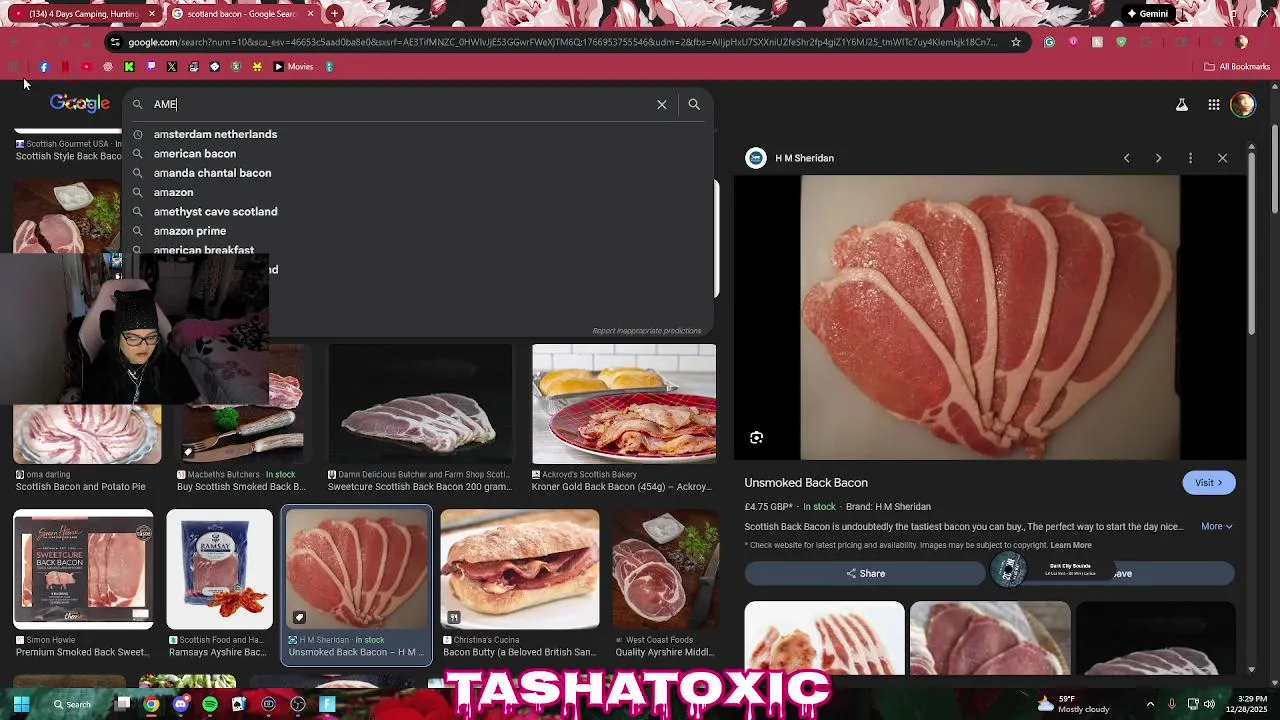Open Scottish Bacon and Potato Pie result

80,487
